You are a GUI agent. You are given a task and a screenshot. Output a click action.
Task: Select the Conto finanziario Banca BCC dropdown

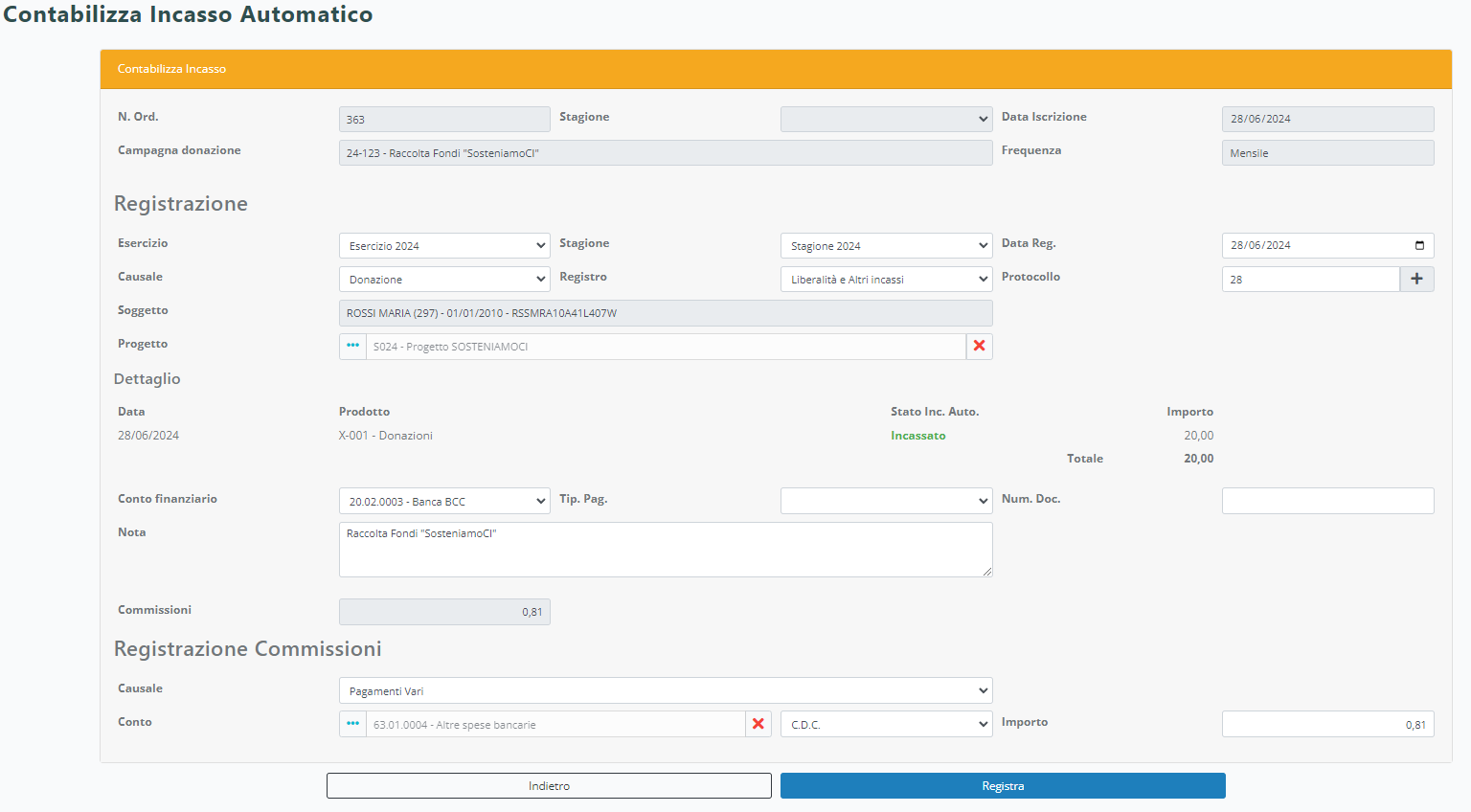pyautogui.click(x=444, y=502)
